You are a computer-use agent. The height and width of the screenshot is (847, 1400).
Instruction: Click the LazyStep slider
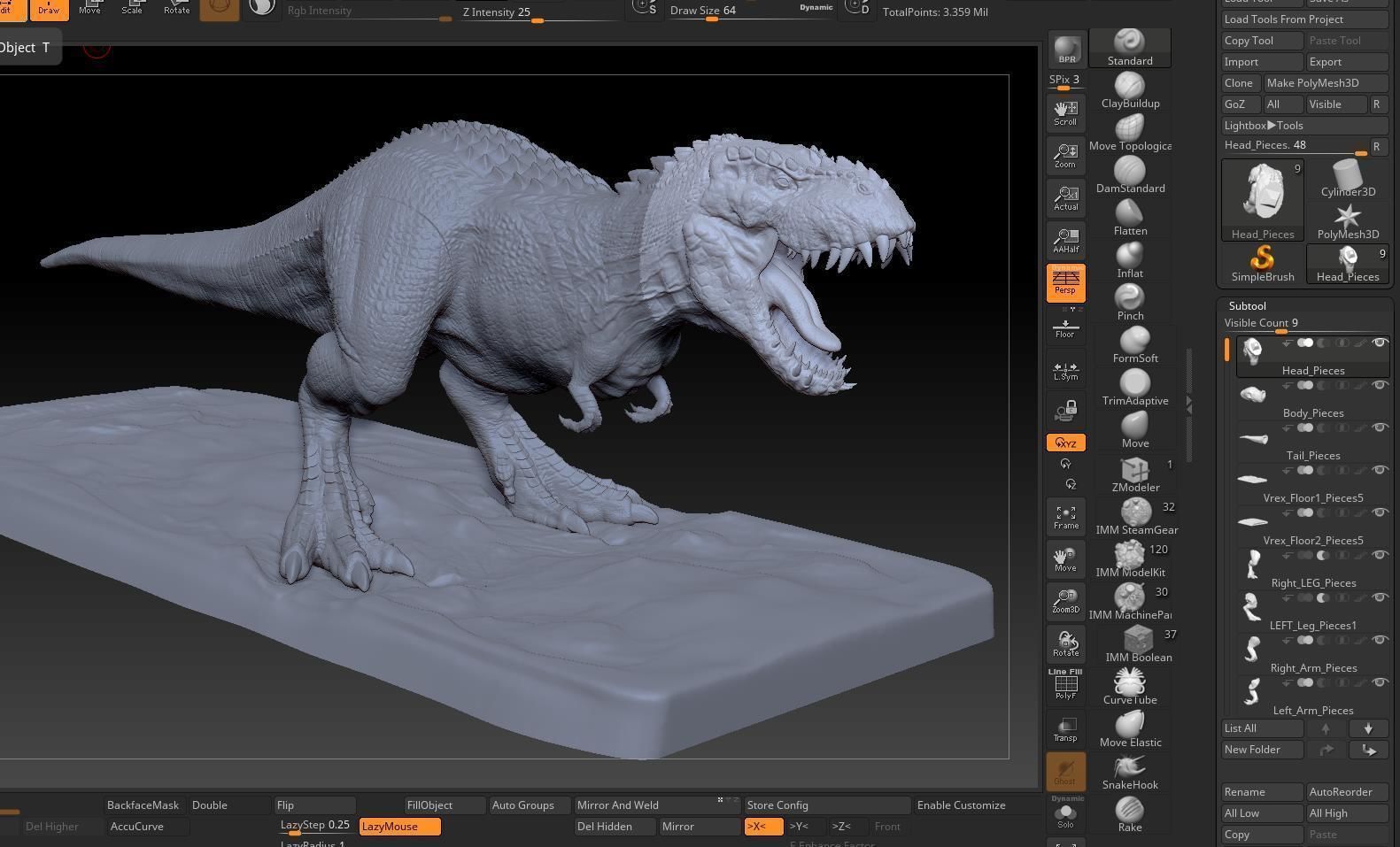(x=316, y=827)
